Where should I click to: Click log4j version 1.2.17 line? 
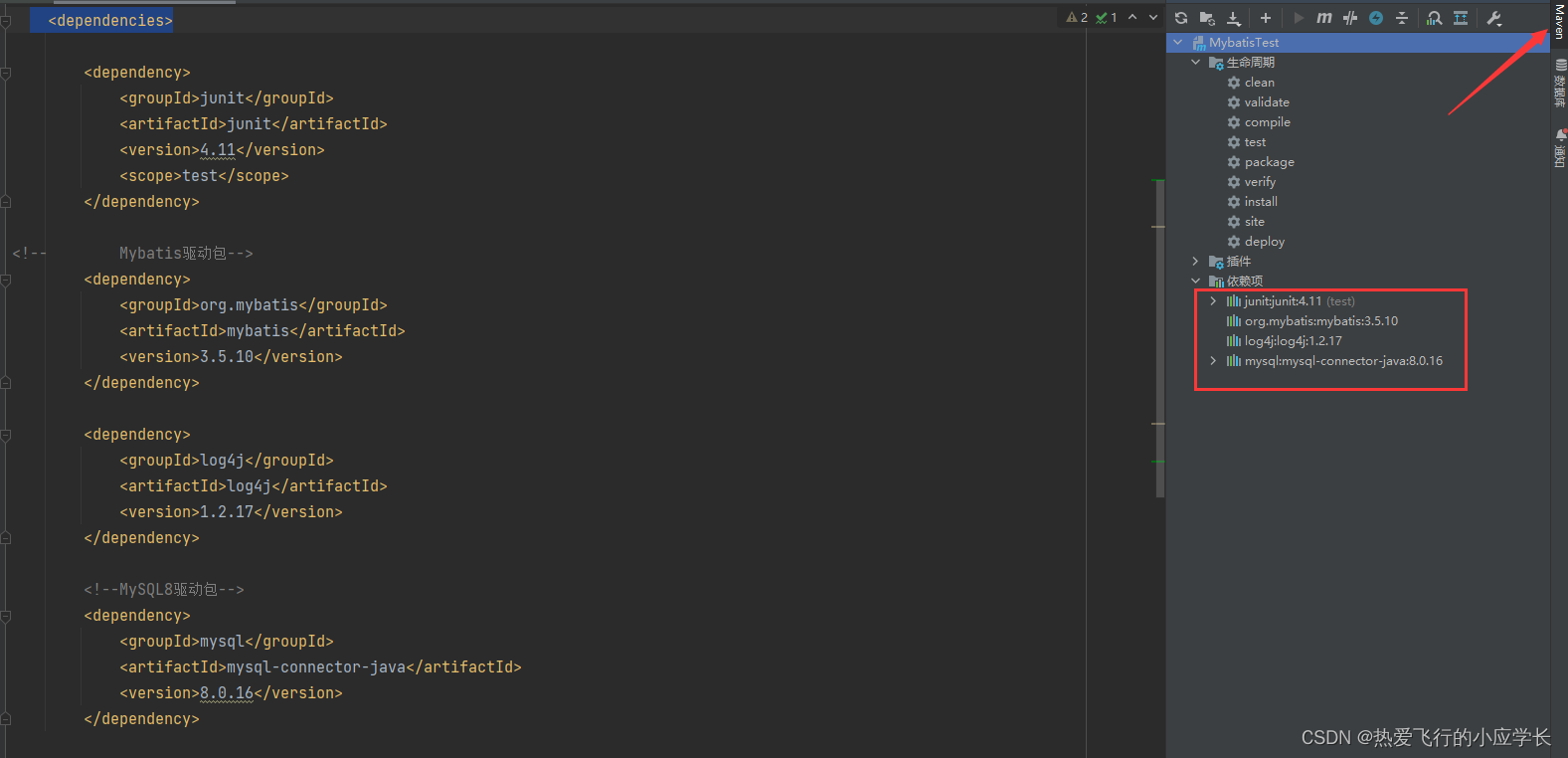pyautogui.click(x=231, y=512)
